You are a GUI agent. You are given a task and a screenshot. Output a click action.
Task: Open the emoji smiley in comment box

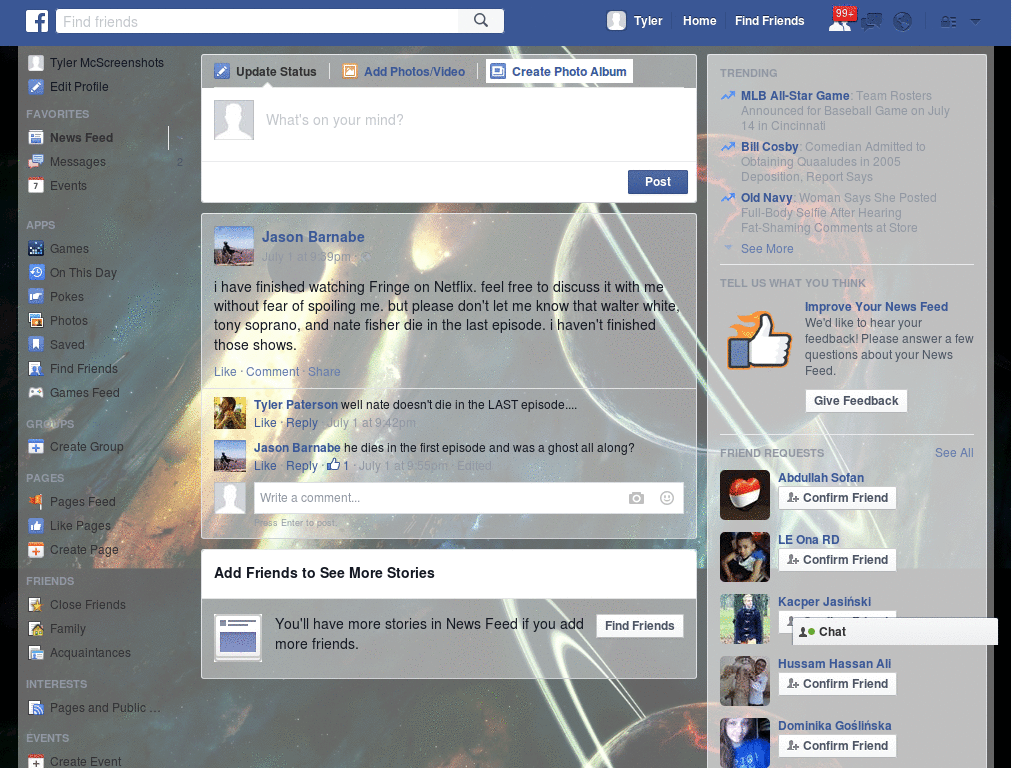(667, 498)
